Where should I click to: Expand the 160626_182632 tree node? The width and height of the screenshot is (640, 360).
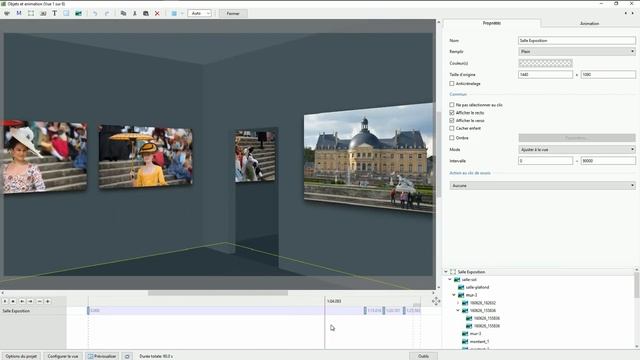pyautogui.click(x=458, y=303)
